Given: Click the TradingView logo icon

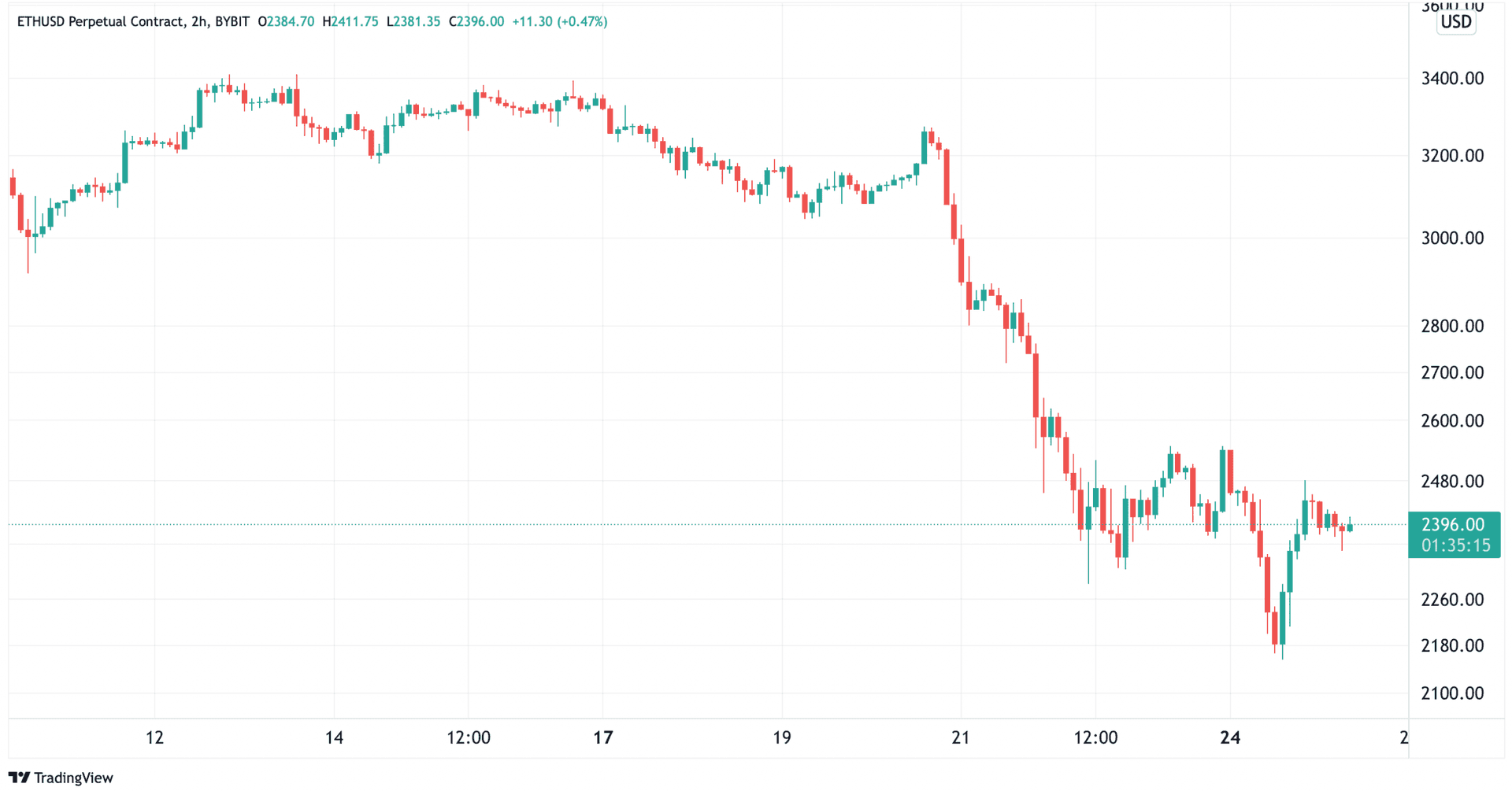Looking at the screenshot, I should point(19,778).
